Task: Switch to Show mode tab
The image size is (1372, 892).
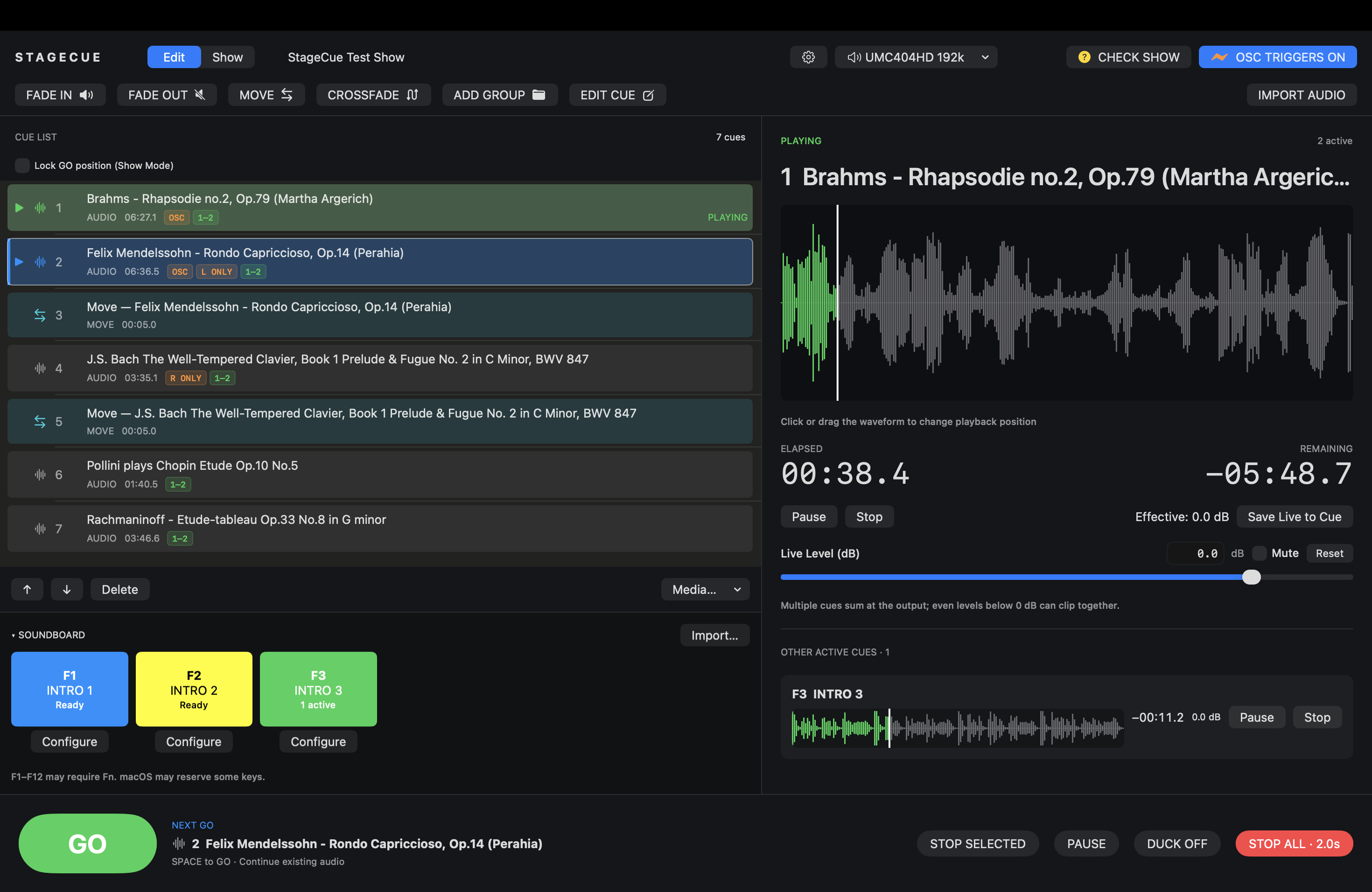Action: [x=228, y=57]
